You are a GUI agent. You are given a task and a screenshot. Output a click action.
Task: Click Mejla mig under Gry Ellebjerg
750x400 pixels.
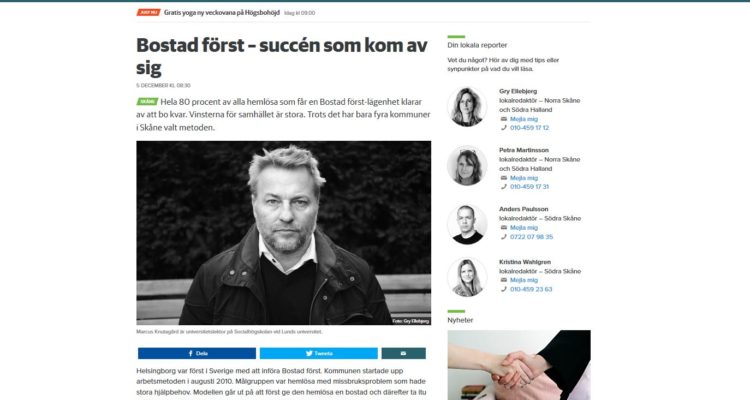pos(524,119)
